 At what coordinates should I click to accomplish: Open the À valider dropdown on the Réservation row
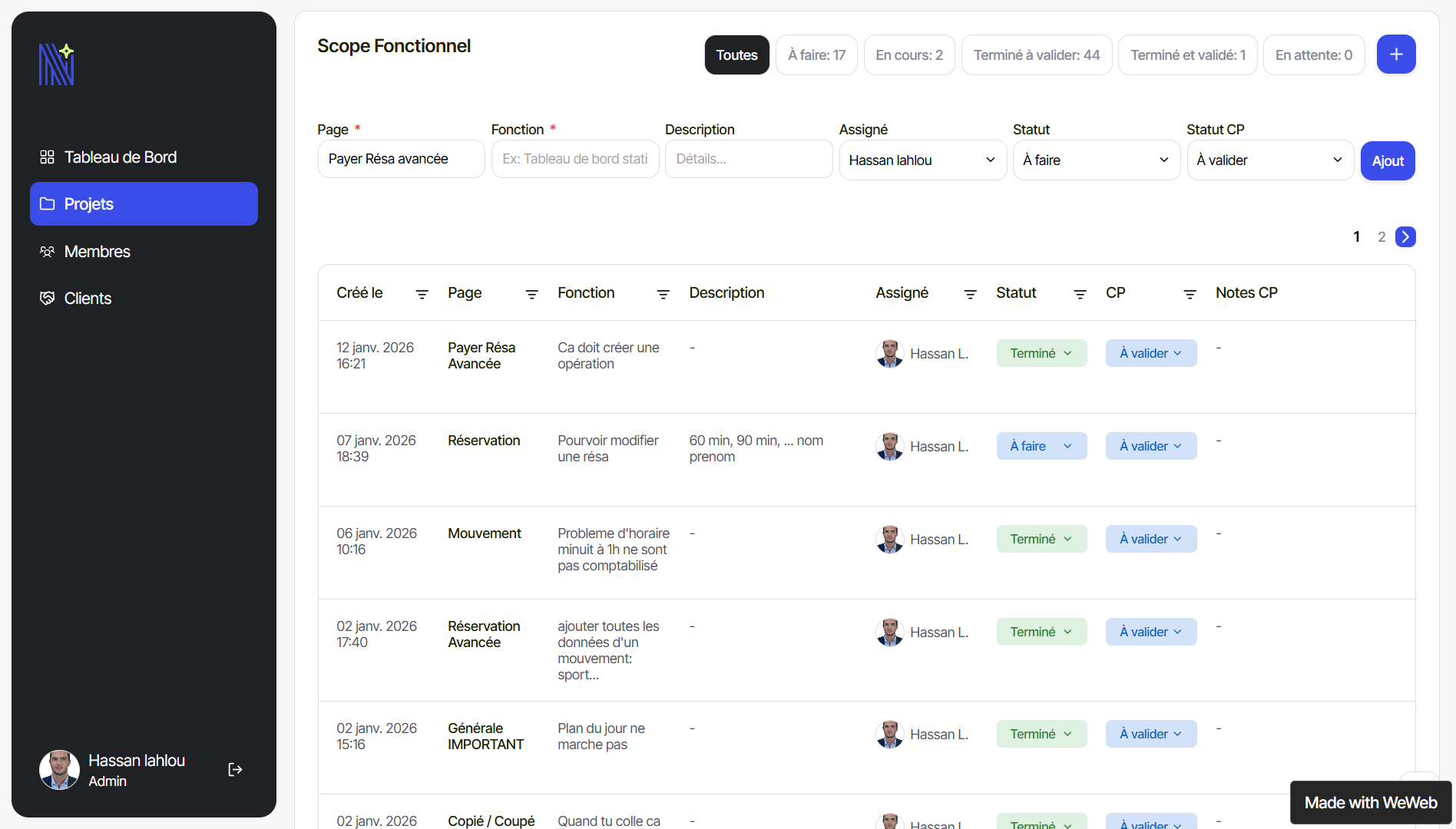(x=1150, y=445)
